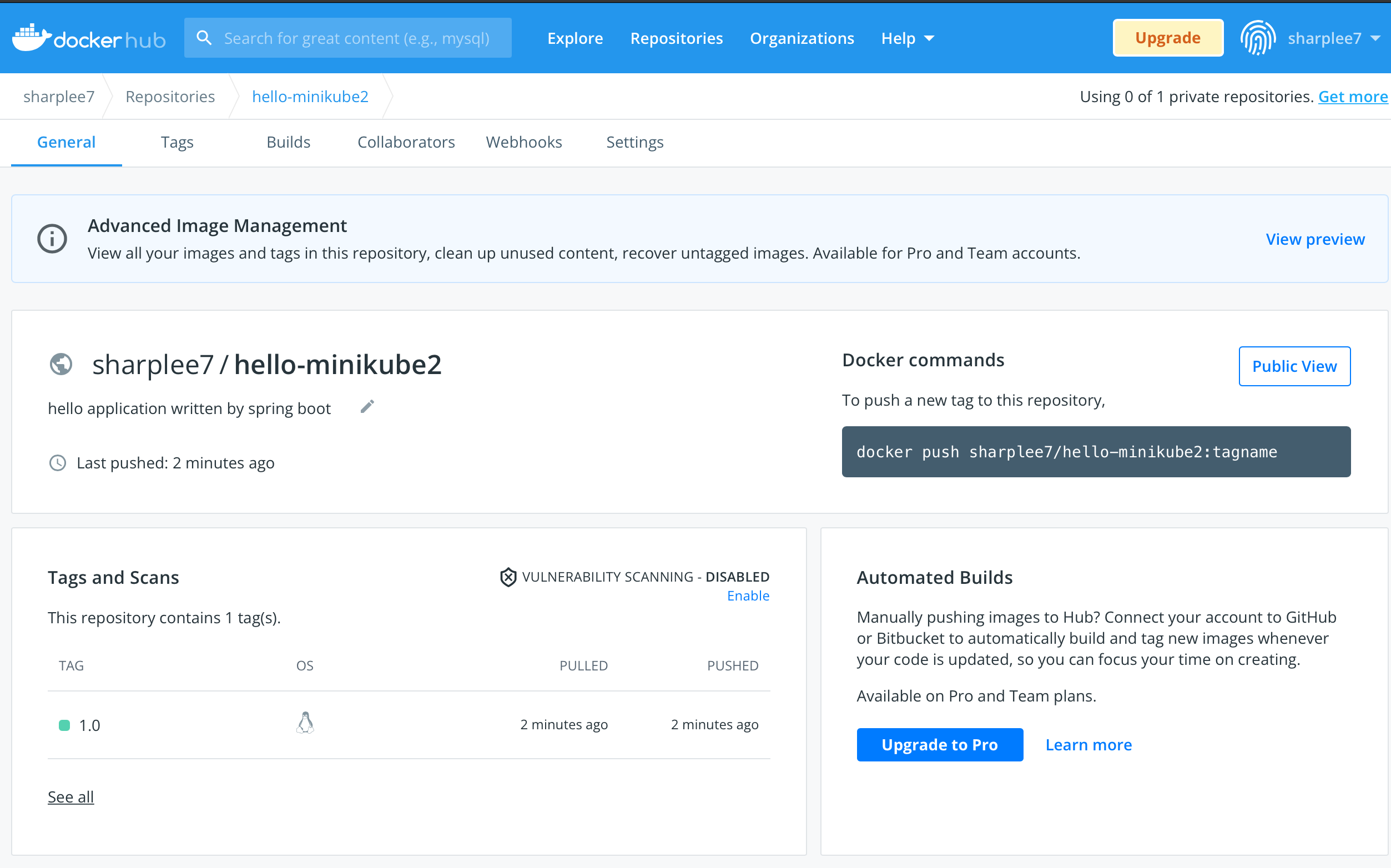
Task: Open the Collaborators tab
Action: click(406, 143)
